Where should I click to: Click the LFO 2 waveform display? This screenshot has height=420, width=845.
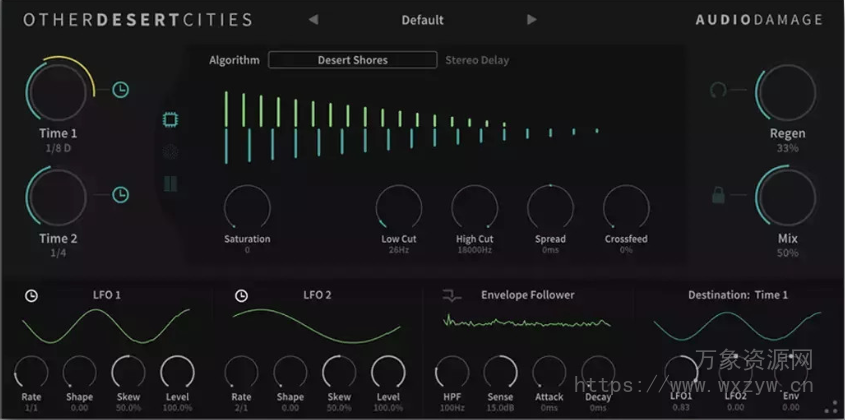[x=316, y=326]
